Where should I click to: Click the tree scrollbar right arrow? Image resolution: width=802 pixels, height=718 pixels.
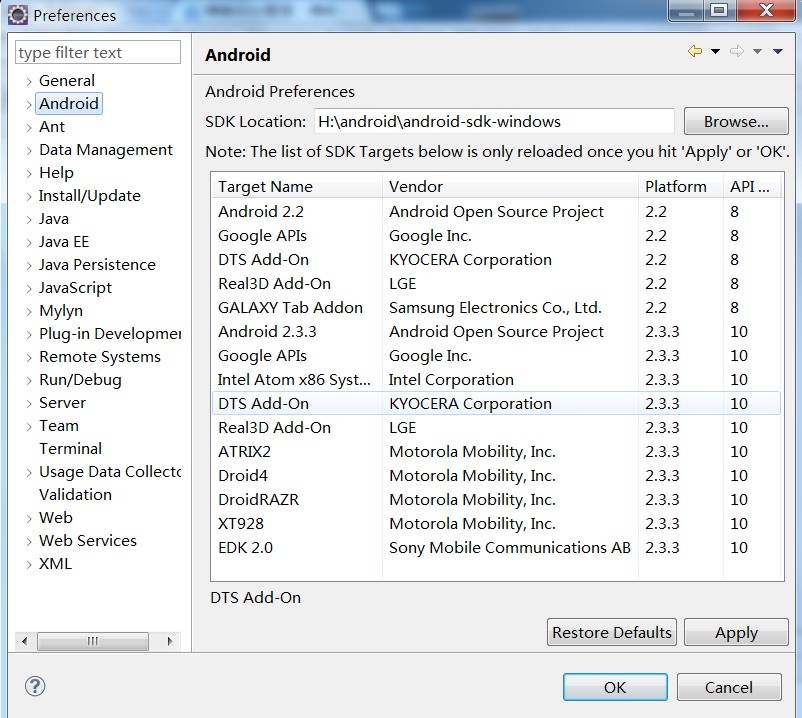coord(170,641)
